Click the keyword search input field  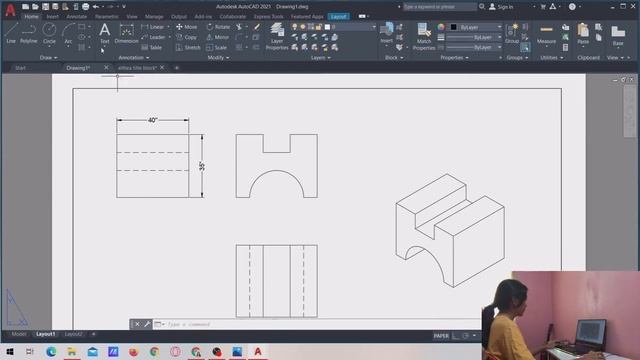tap(439, 7)
